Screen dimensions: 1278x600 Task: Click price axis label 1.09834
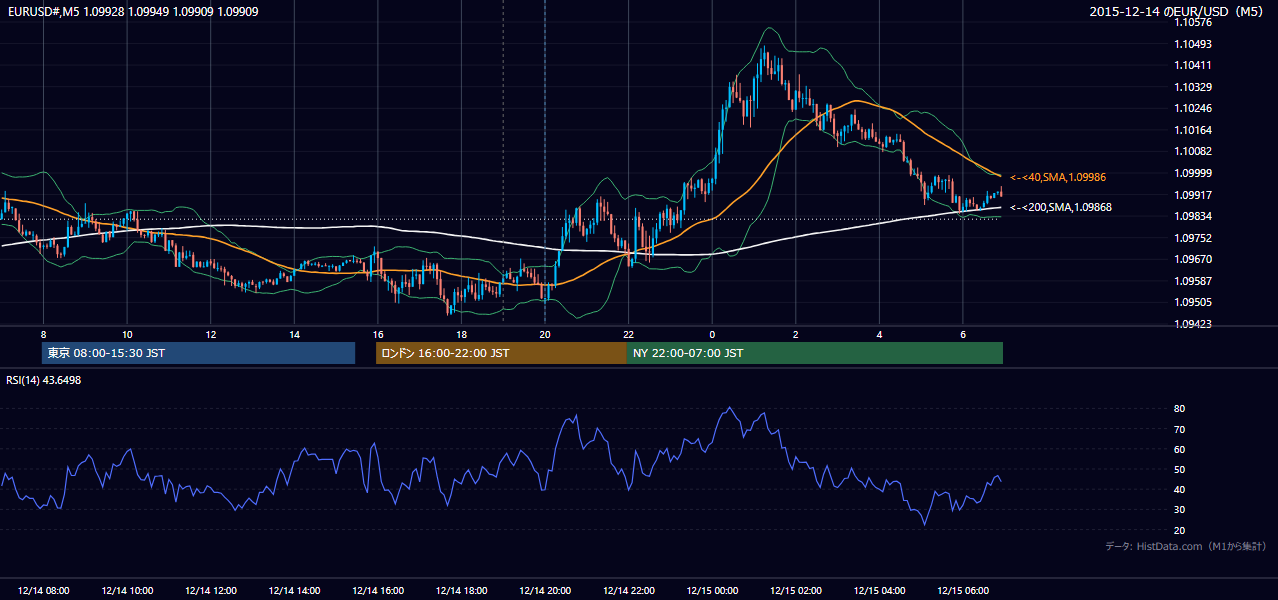pyautogui.click(x=1193, y=216)
